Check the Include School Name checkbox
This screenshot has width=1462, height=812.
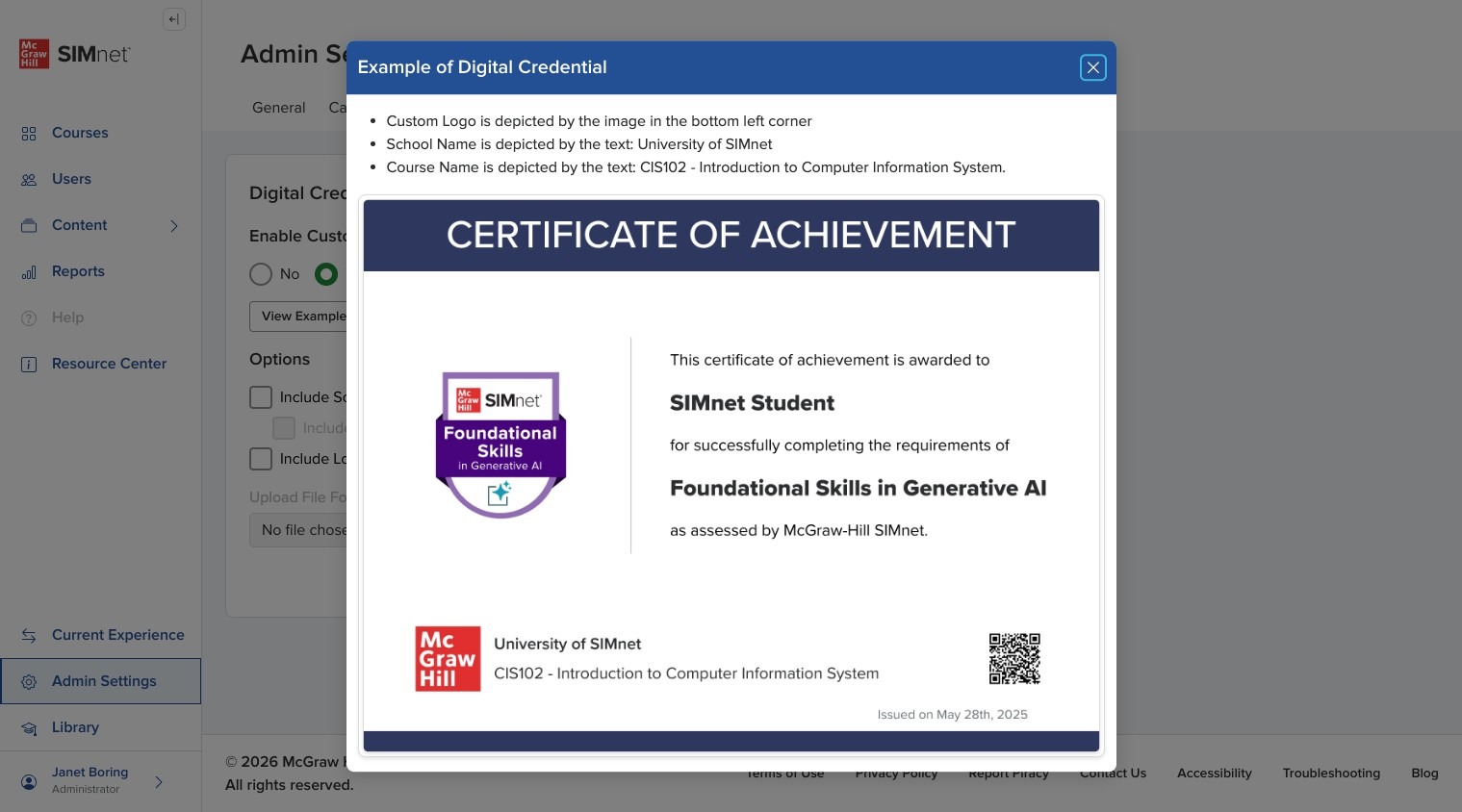point(261,397)
